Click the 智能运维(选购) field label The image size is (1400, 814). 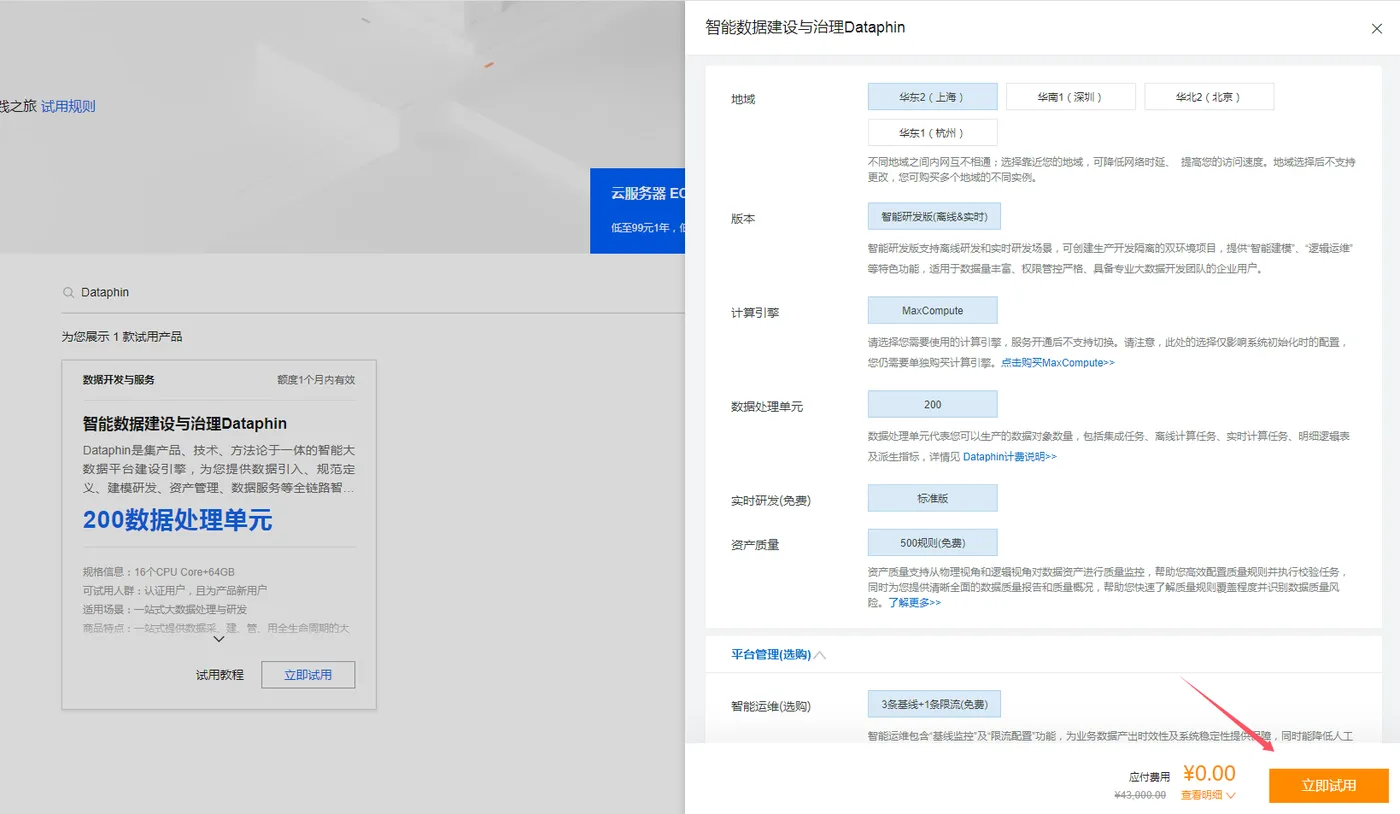pyautogui.click(x=771, y=706)
